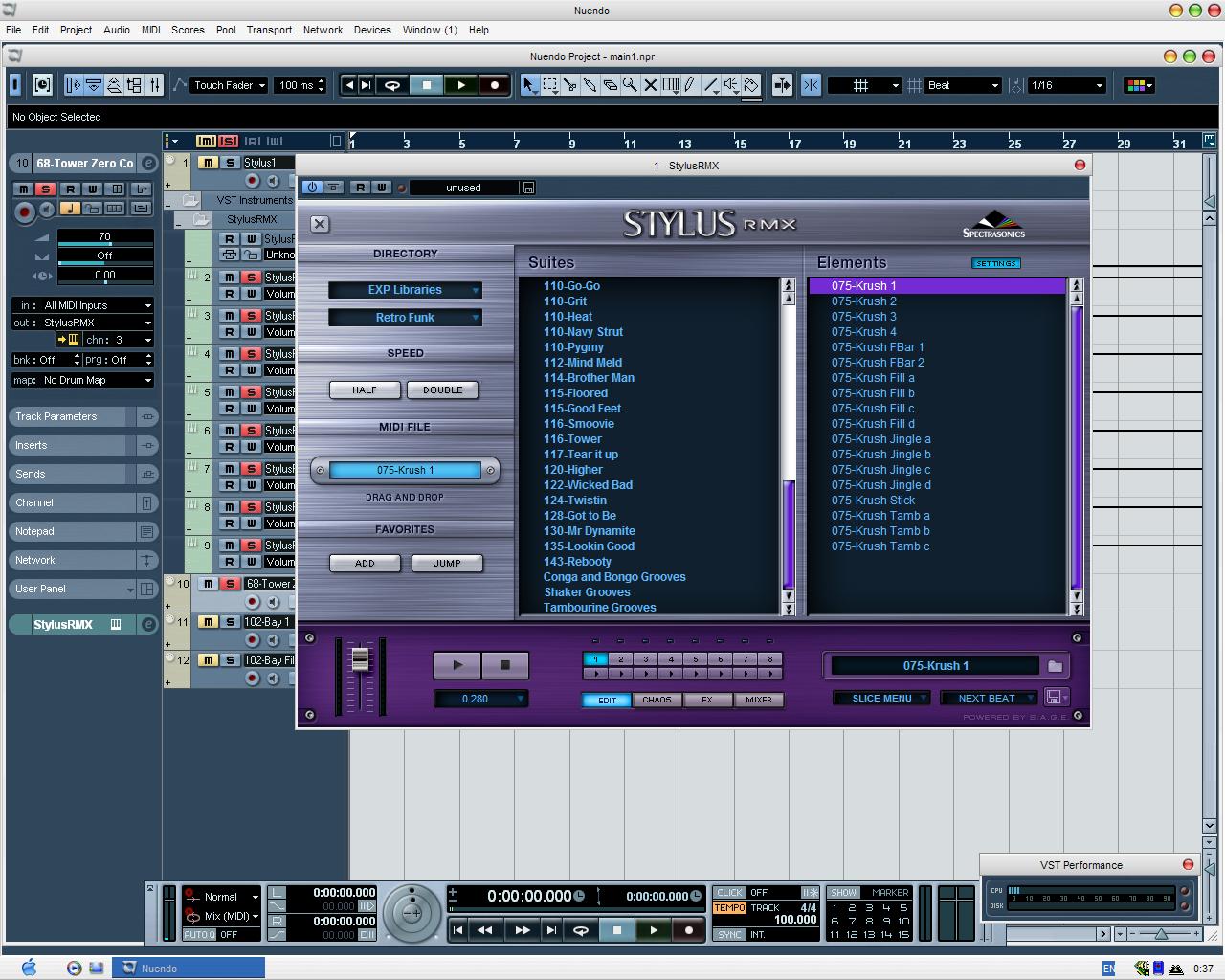Click the favorites JUMP button
Screen dimensions: 1225x980
(x=447, y=563)
